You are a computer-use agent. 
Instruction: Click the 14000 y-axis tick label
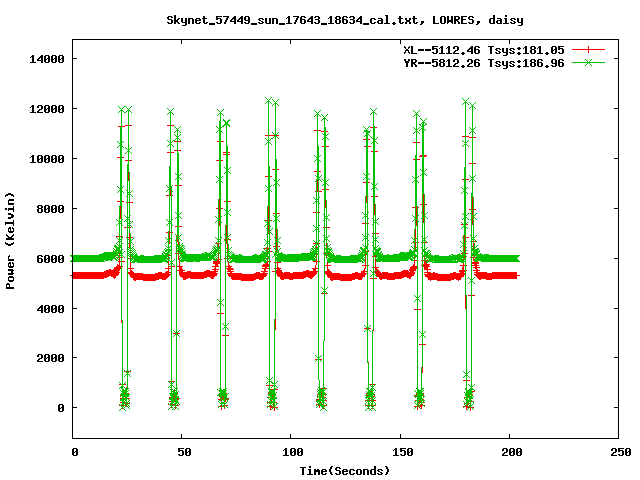(47, 59)
